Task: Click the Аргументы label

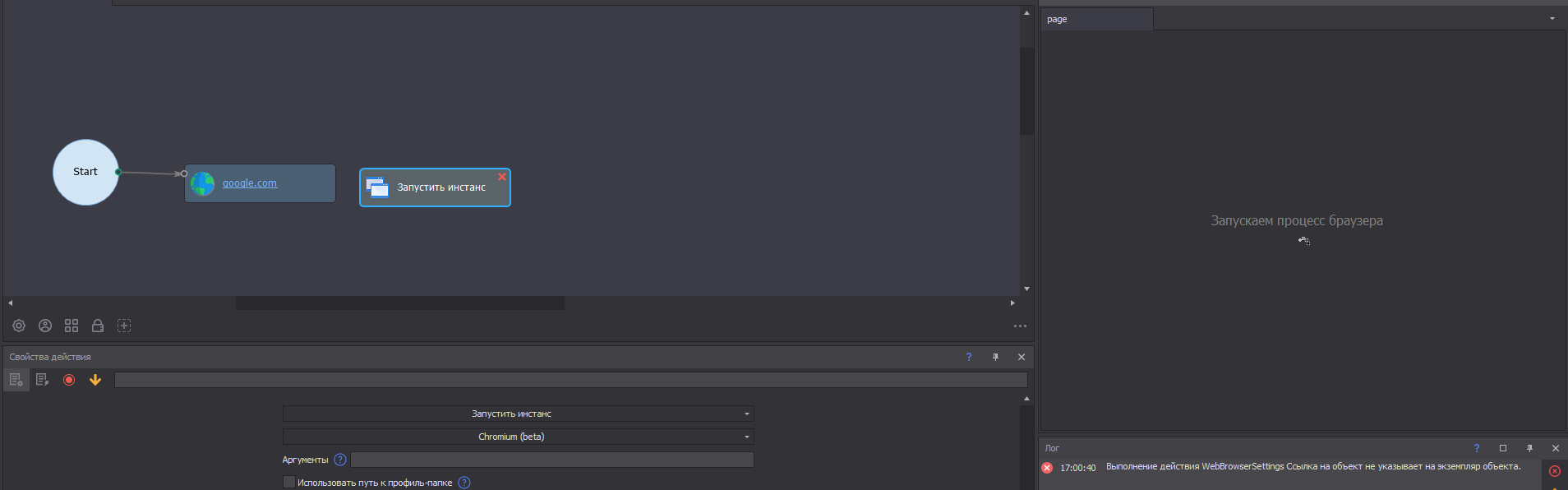Action: (305, 460)
